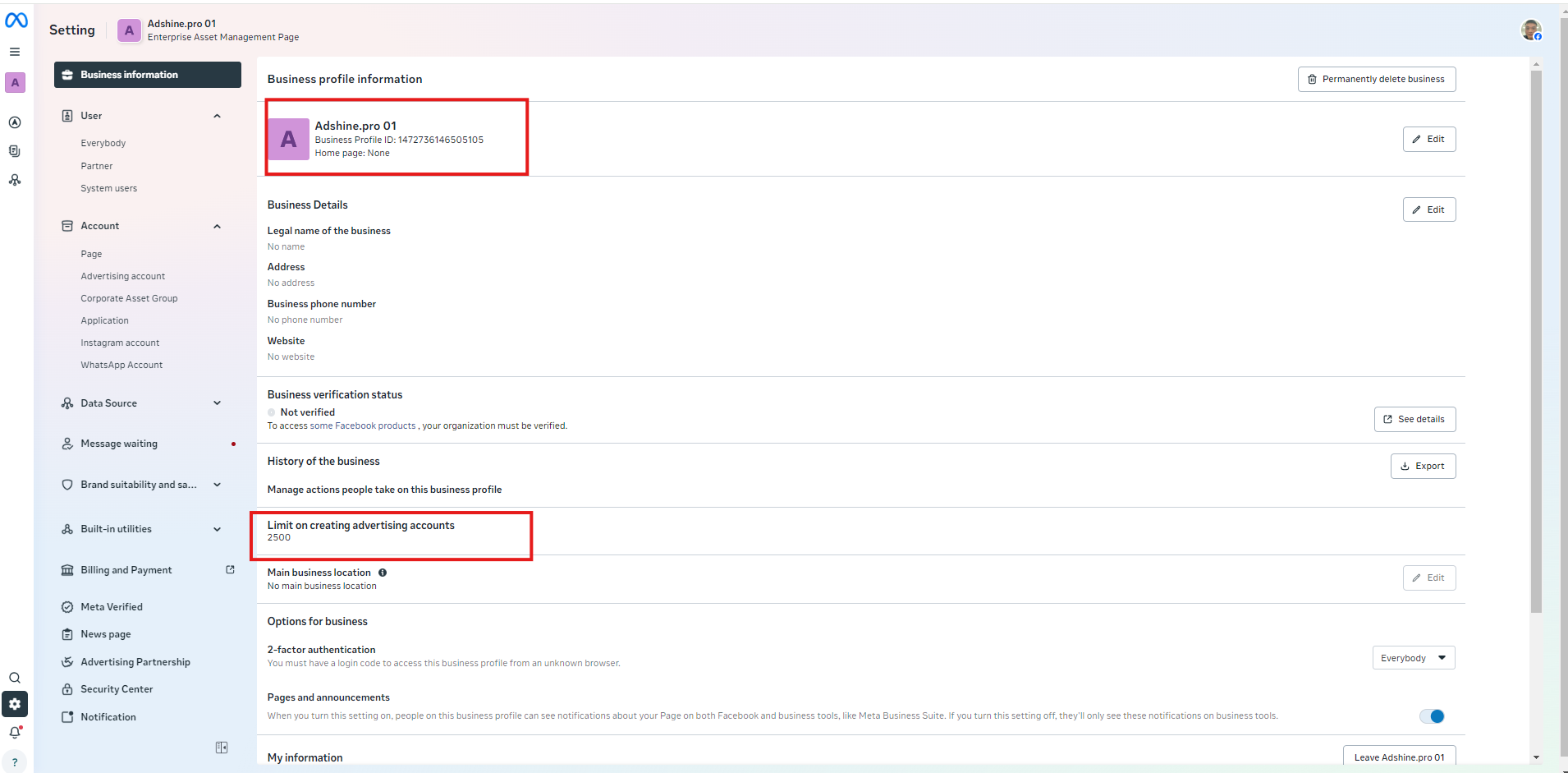Export the history of the business
1568x773 pixels.
point(1423,466)
